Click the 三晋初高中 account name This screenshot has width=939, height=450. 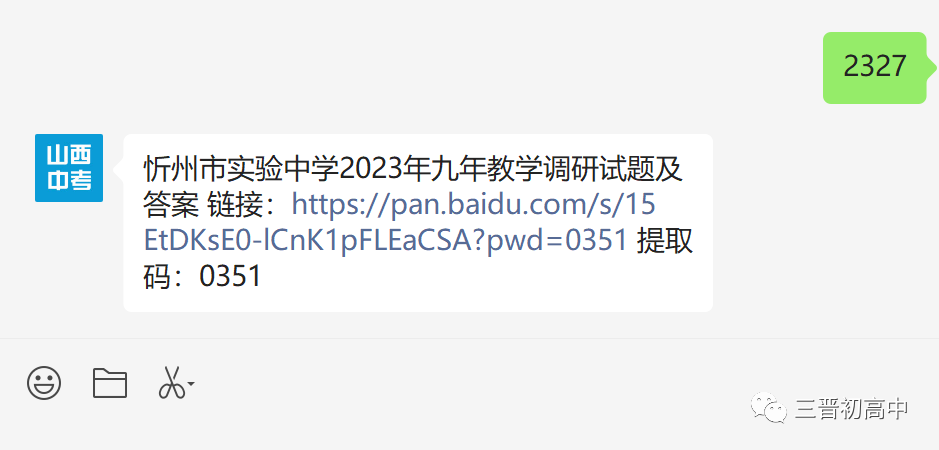point(852,409)
